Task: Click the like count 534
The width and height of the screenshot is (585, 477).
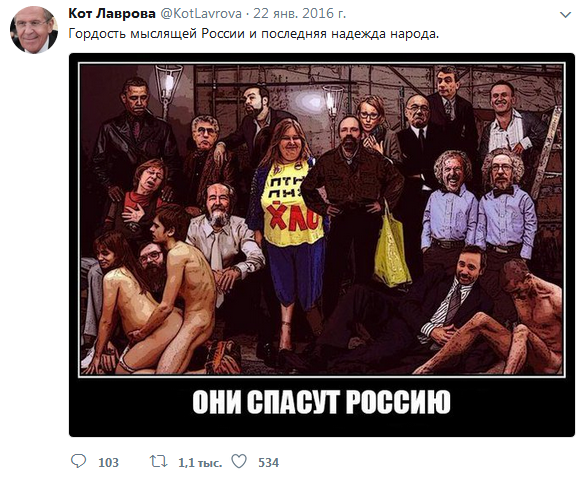Action: pos(268,462)
